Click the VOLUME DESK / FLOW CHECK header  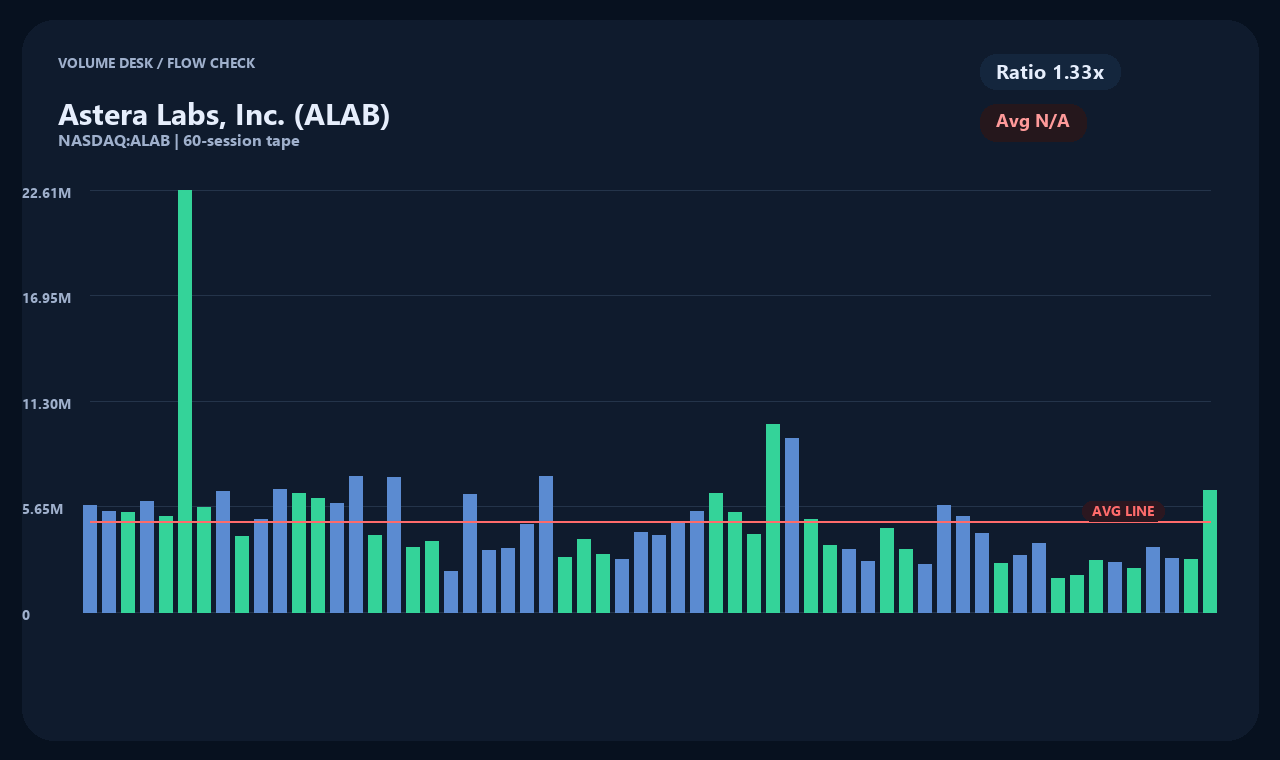156,63
